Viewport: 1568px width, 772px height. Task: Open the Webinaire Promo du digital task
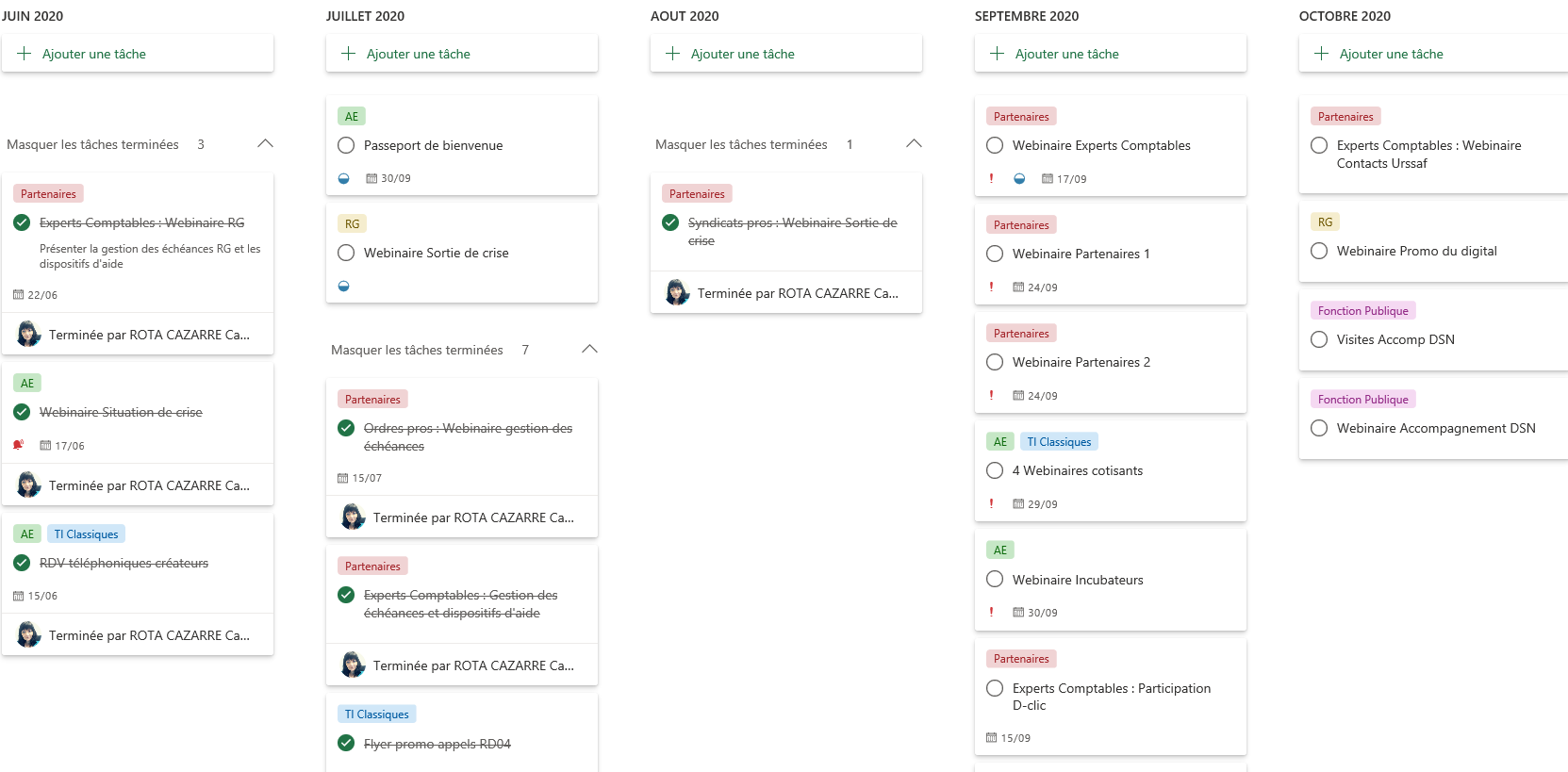coord(1416,251)
